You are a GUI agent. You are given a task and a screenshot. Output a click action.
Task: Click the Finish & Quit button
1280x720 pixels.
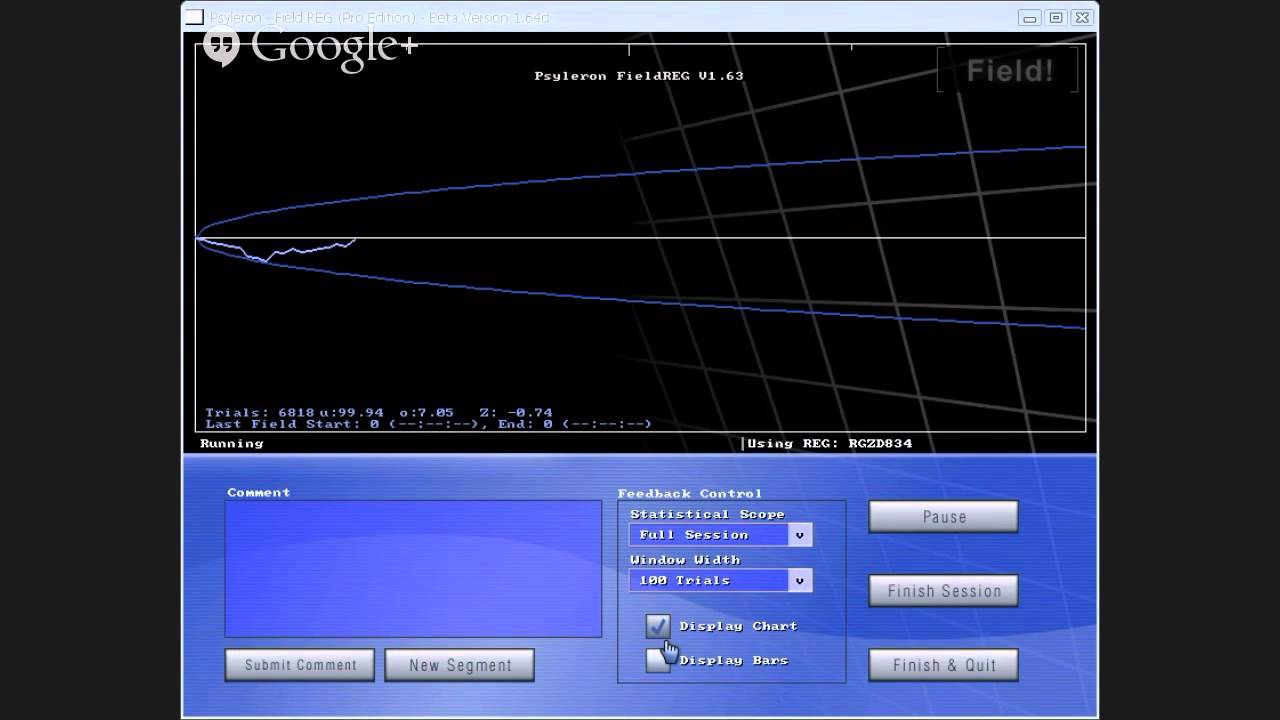pos(943,665)
